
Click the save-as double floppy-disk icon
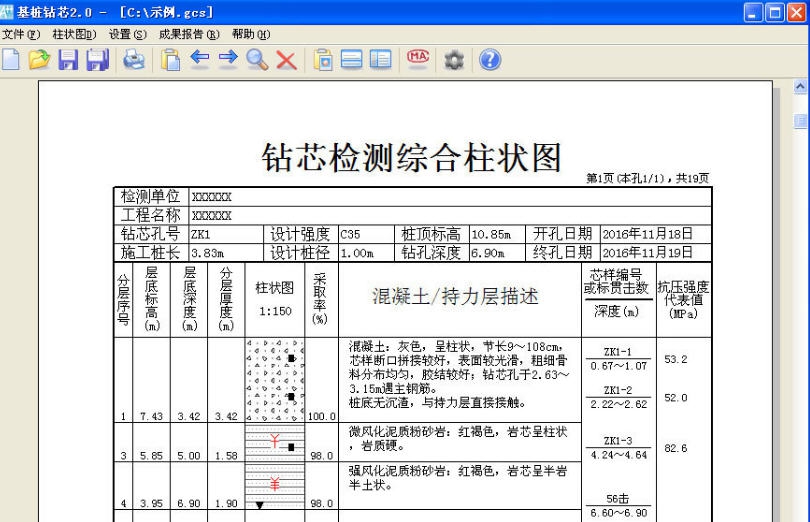(97, 60)
